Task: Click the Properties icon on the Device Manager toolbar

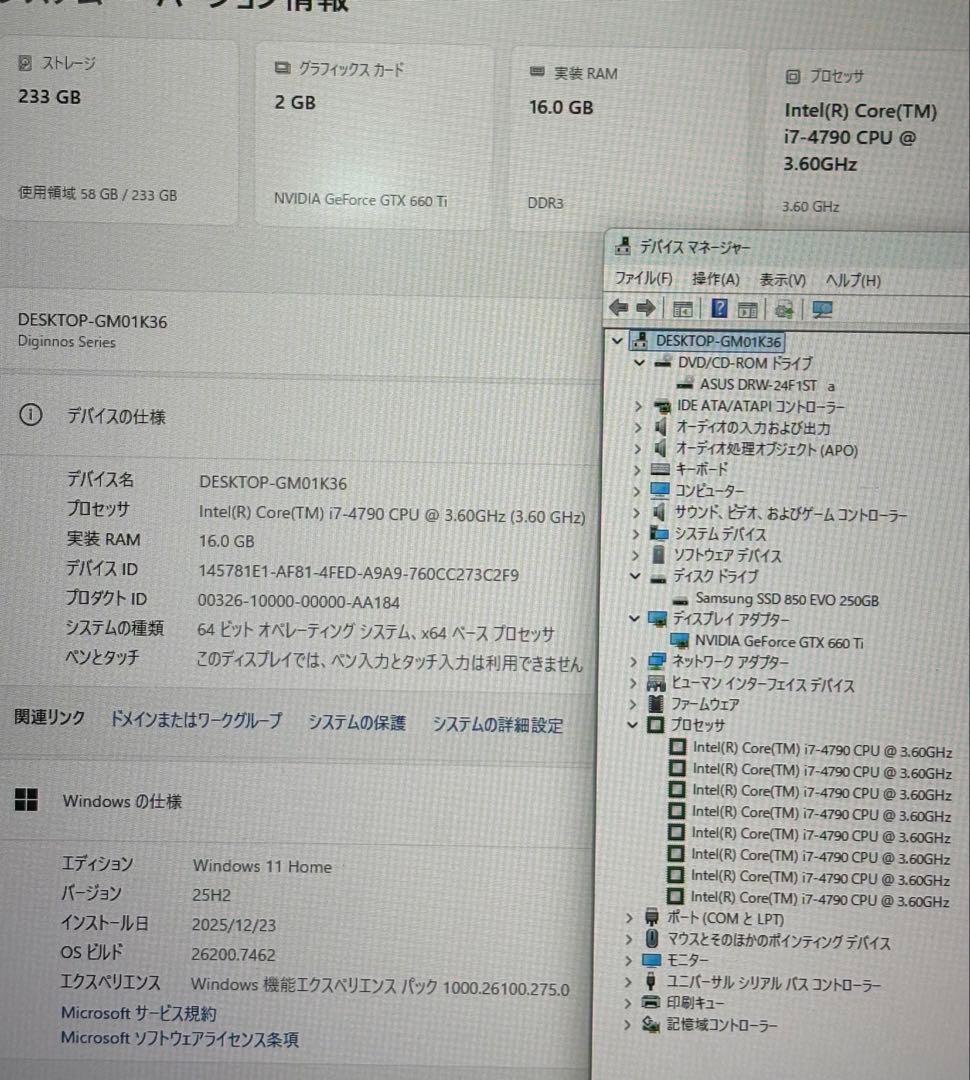Action: (748, 309)
